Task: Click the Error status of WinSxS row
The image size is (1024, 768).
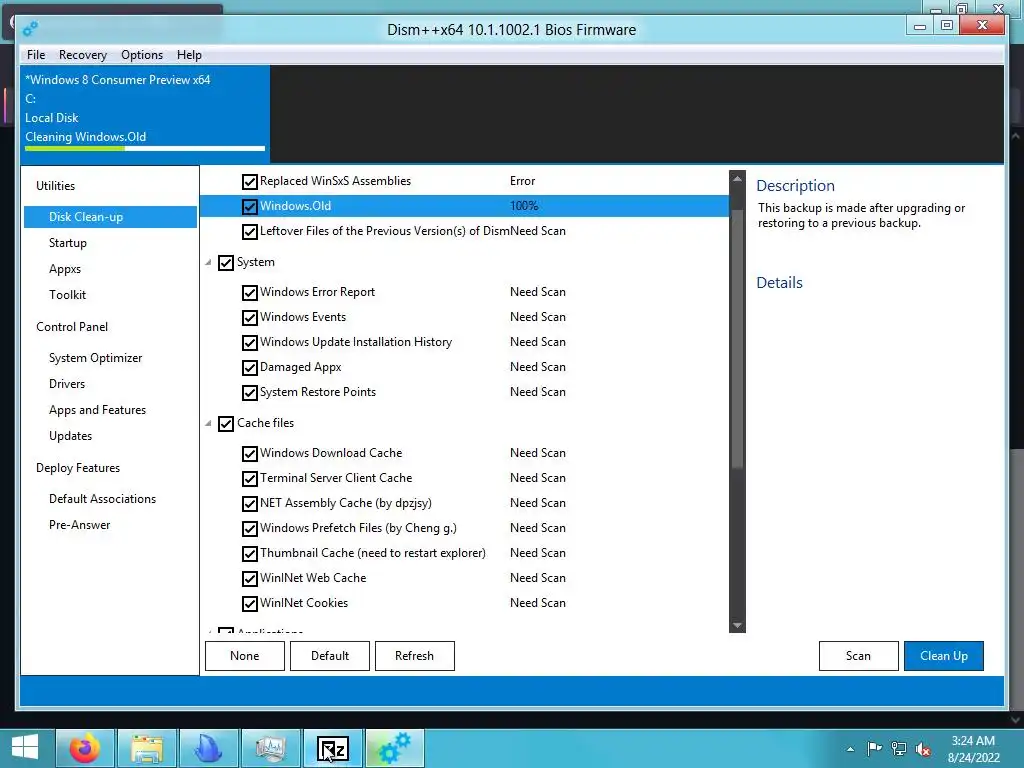Action: 522,181
